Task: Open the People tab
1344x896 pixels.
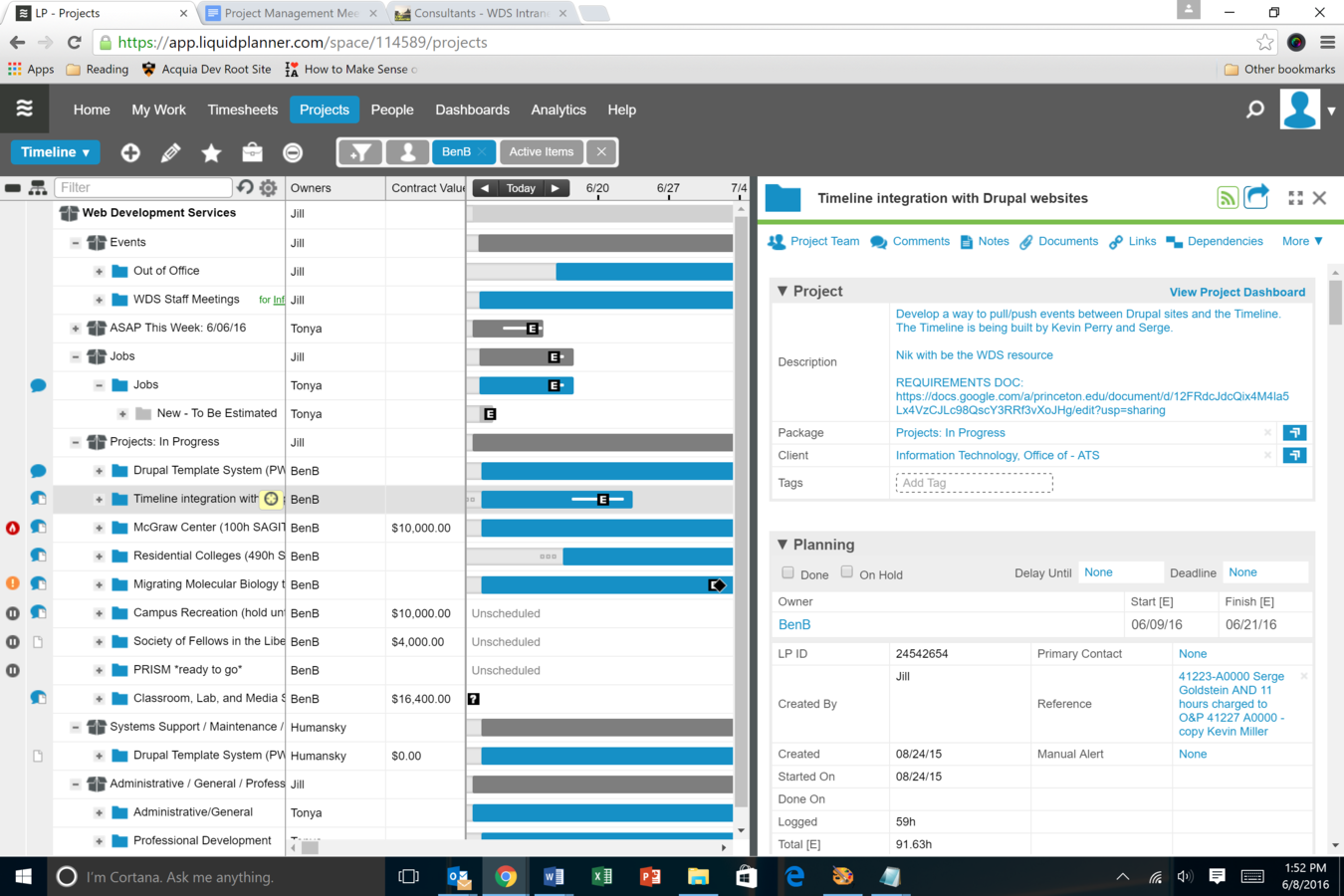Action: coord(392,110)
